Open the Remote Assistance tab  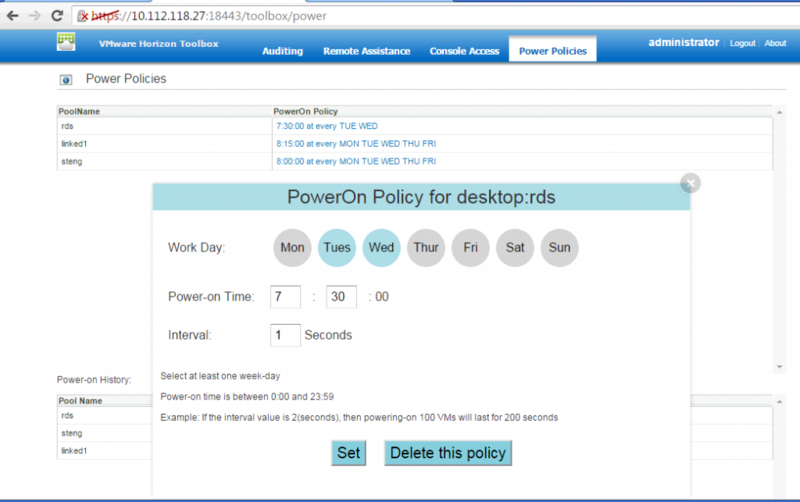[366, 51]
